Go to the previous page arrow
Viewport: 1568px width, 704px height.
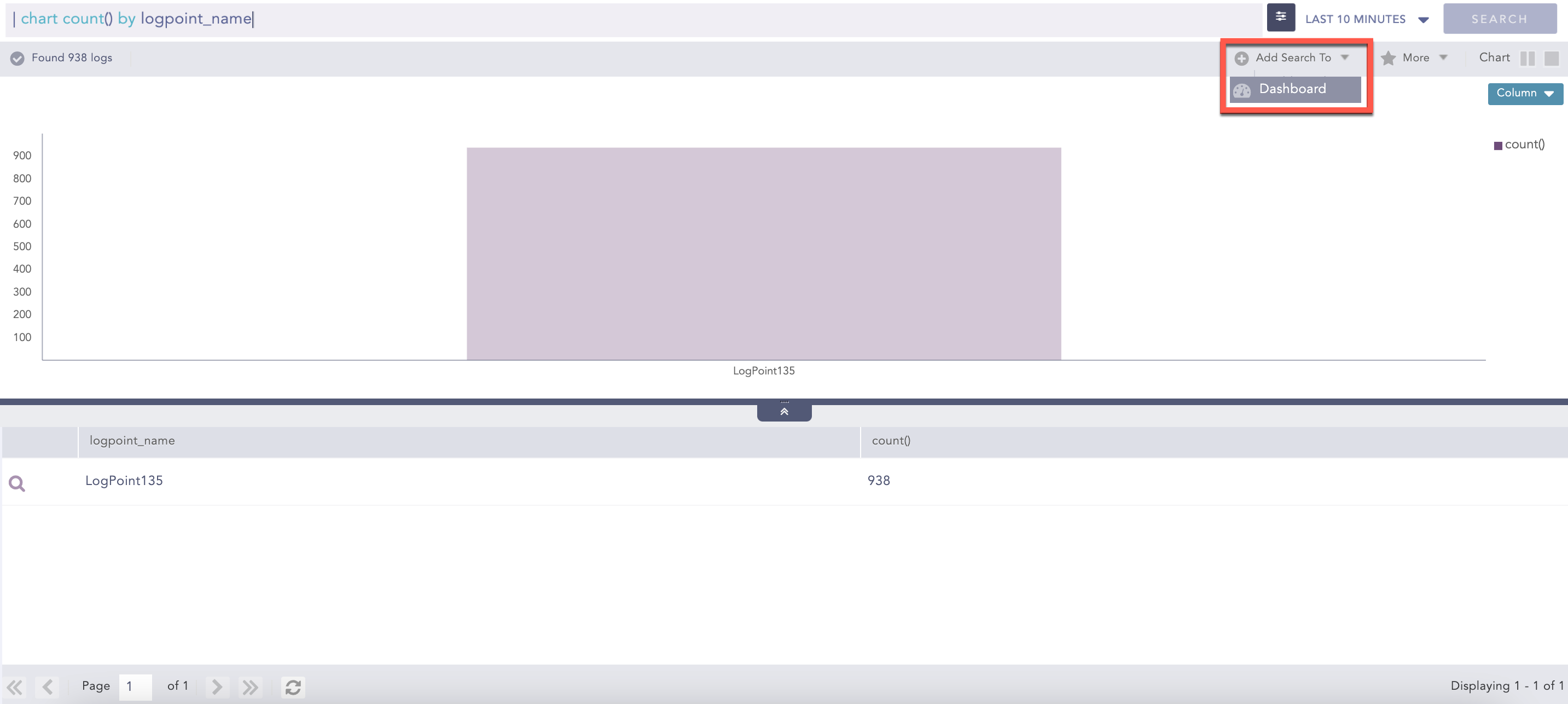click(48, 687)
